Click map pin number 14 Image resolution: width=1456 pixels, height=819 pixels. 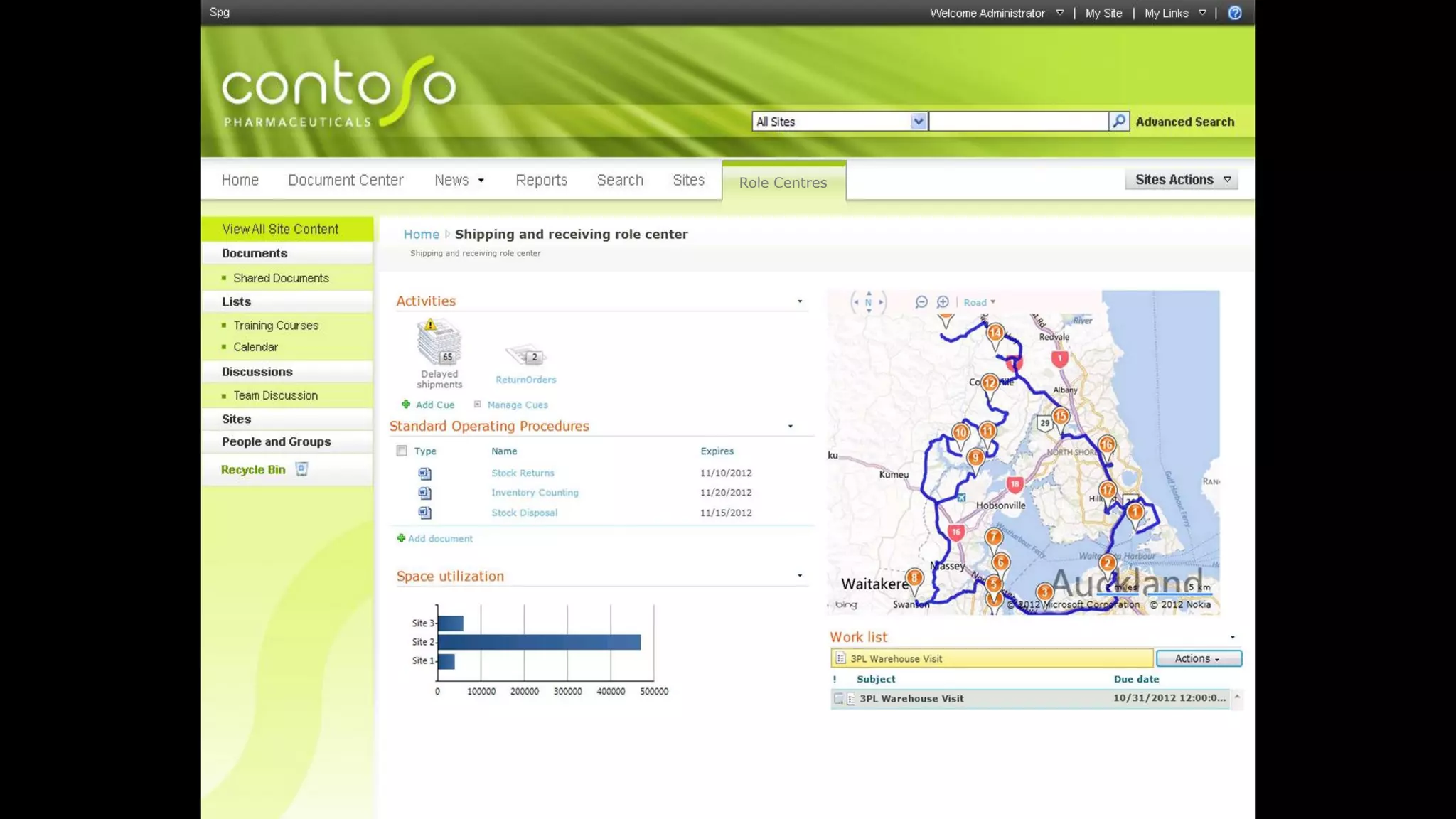995,333
